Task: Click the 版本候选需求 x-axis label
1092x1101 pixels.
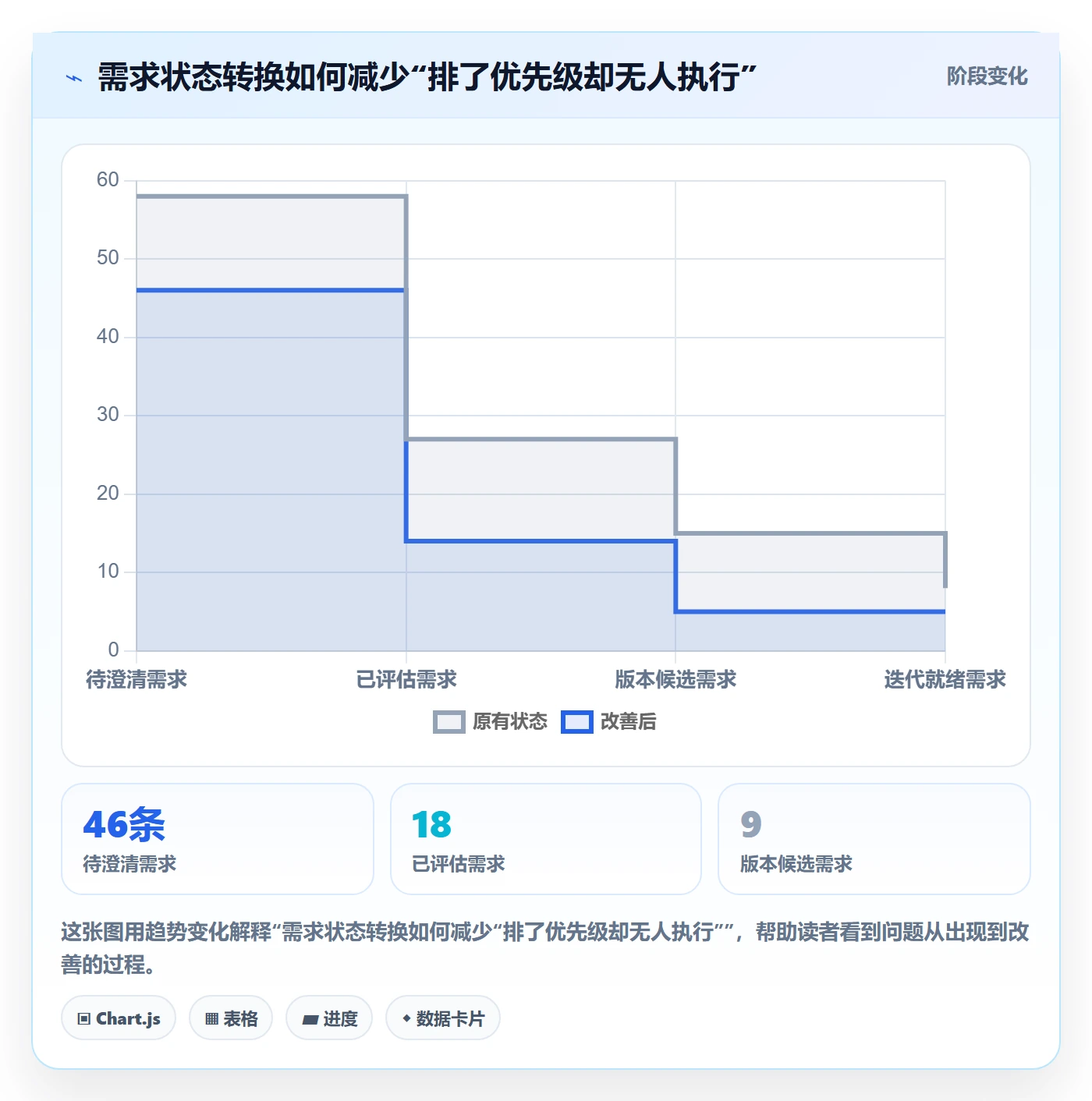Action: pos(675,680)
